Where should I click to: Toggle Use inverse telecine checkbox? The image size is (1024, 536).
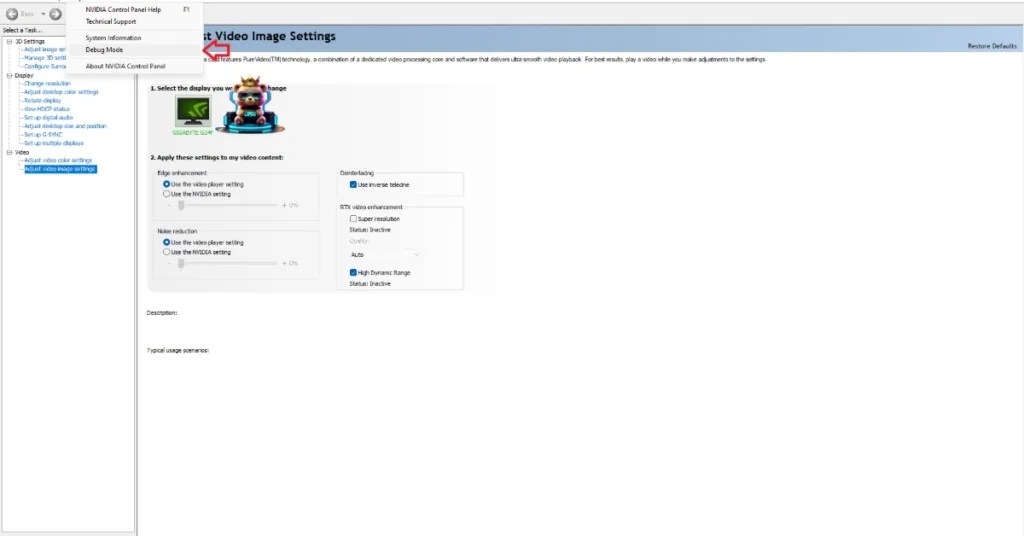click(353, 185)
